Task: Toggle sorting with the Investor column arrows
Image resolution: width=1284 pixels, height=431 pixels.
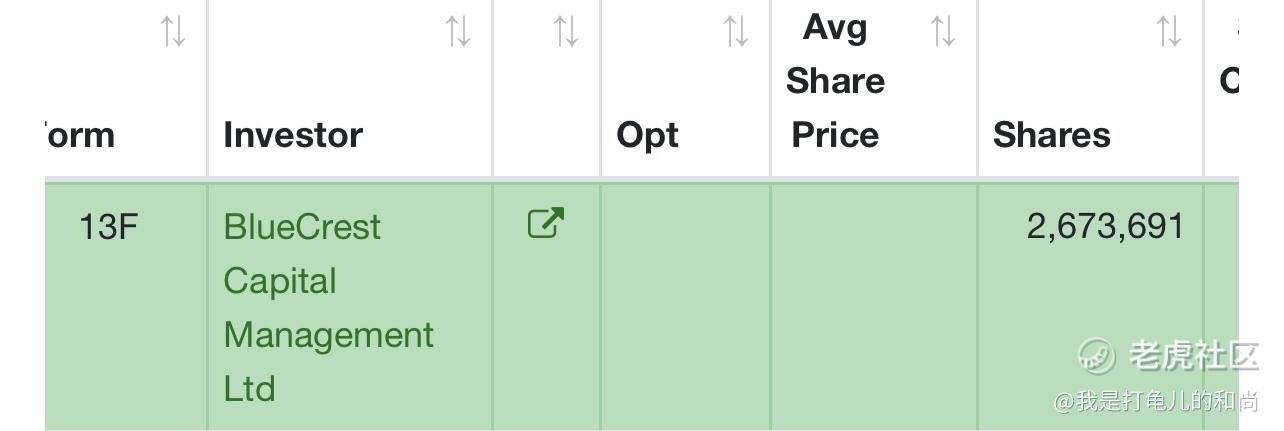Action: (459, 32)
